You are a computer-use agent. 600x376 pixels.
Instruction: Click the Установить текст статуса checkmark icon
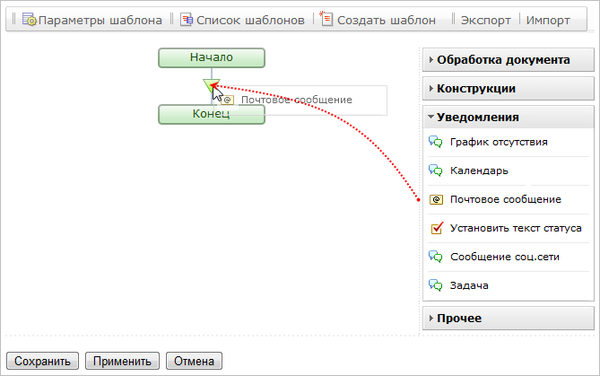[437, 228]
